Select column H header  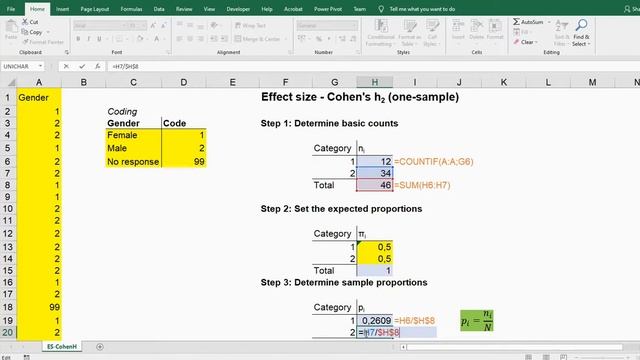[374, 82]
